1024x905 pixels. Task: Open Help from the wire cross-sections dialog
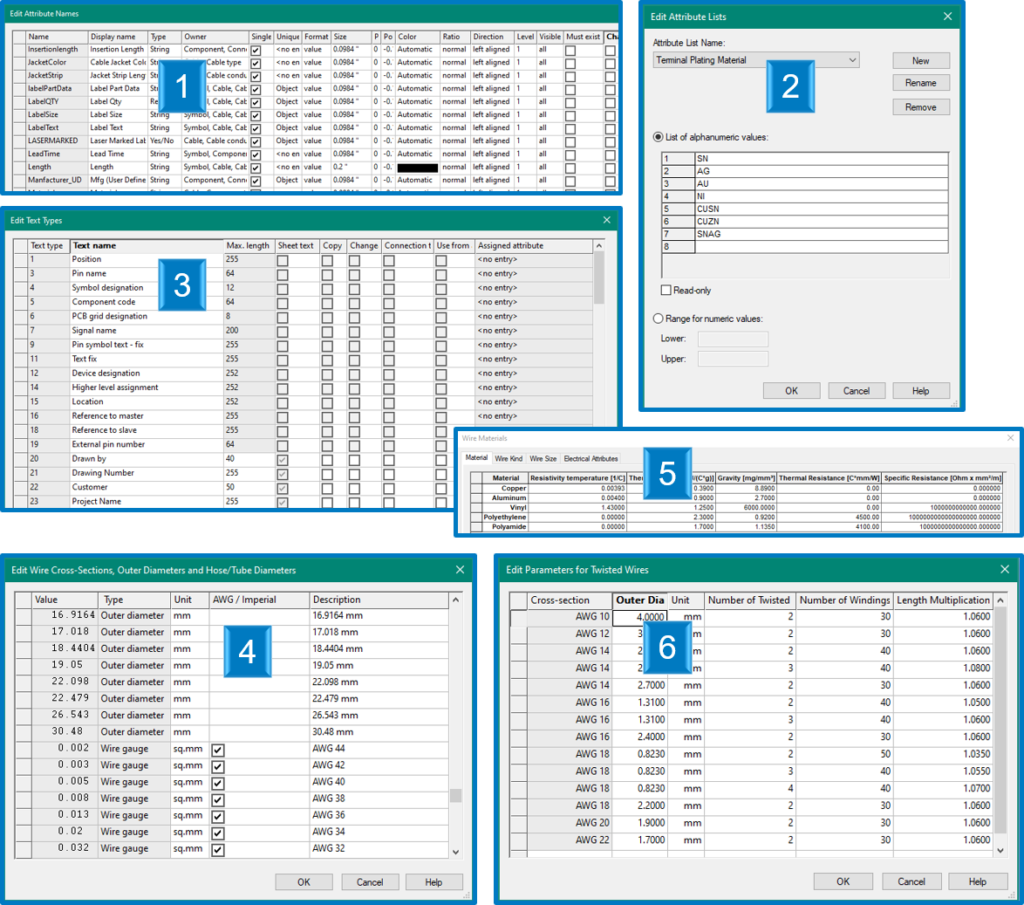click(x=433, y=881)
